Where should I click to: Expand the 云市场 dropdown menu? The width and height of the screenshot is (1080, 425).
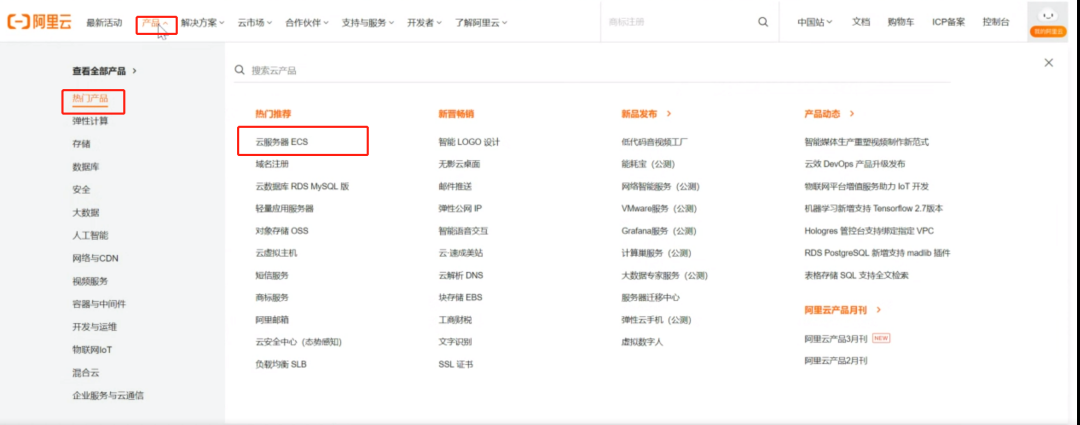point(255,23)
